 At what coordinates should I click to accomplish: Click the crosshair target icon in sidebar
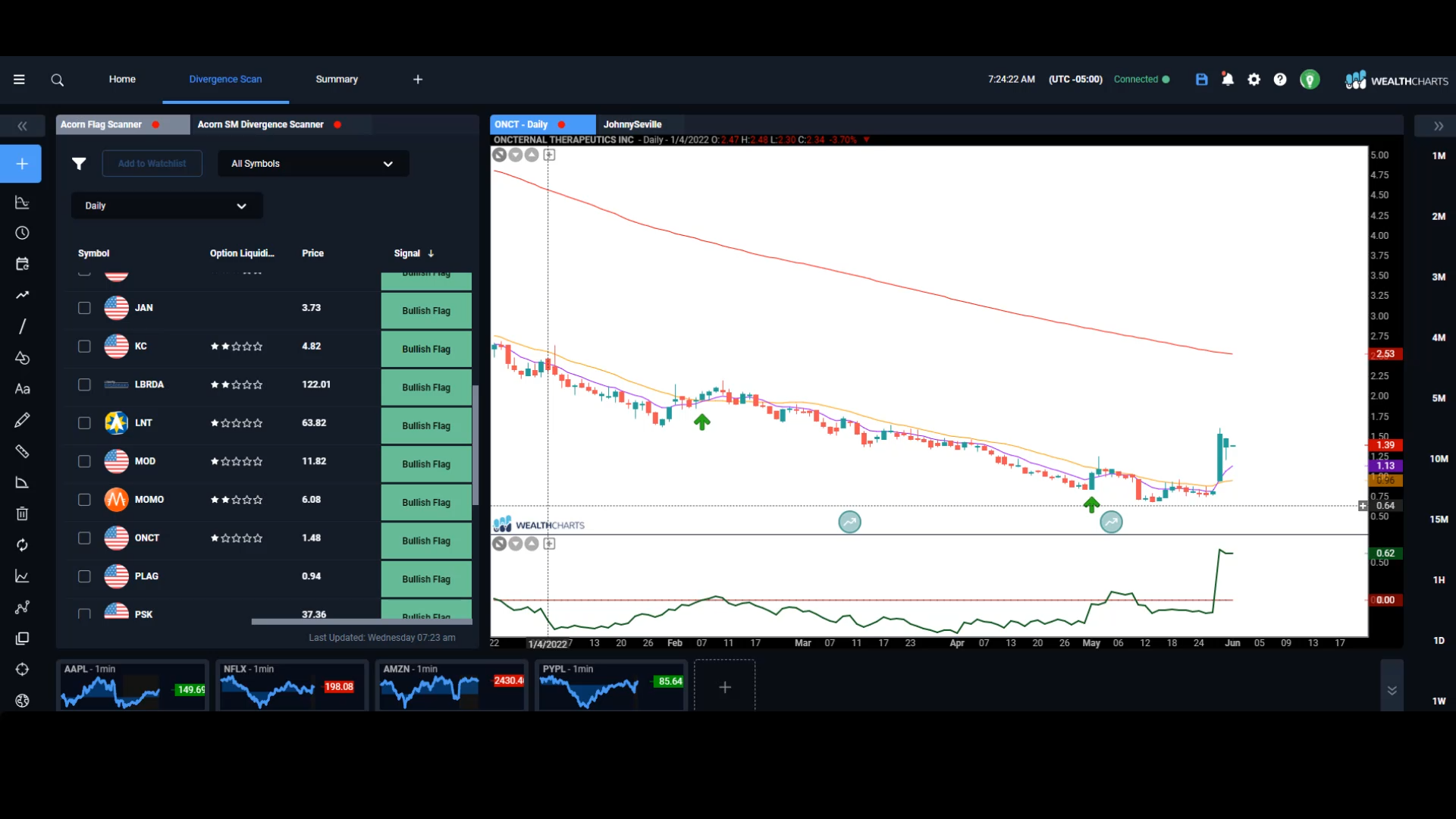[22, 670]
